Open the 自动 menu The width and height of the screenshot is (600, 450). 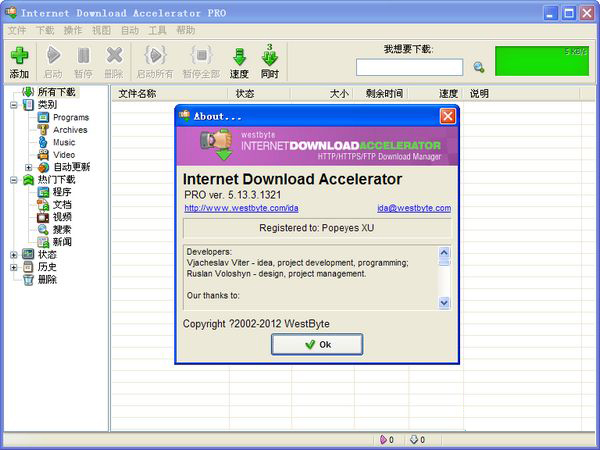130,30
